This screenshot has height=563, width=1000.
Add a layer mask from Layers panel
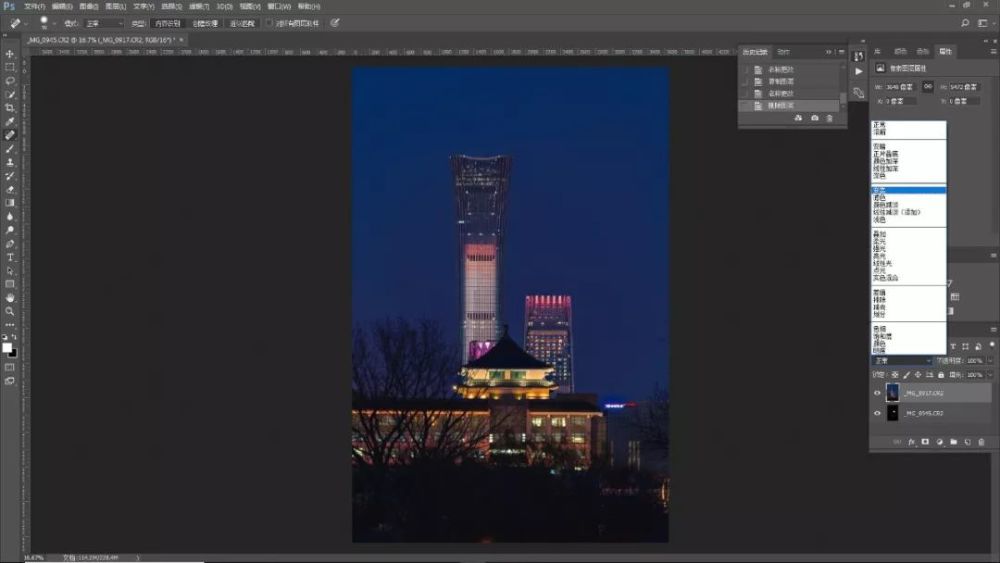coord(925,442)
